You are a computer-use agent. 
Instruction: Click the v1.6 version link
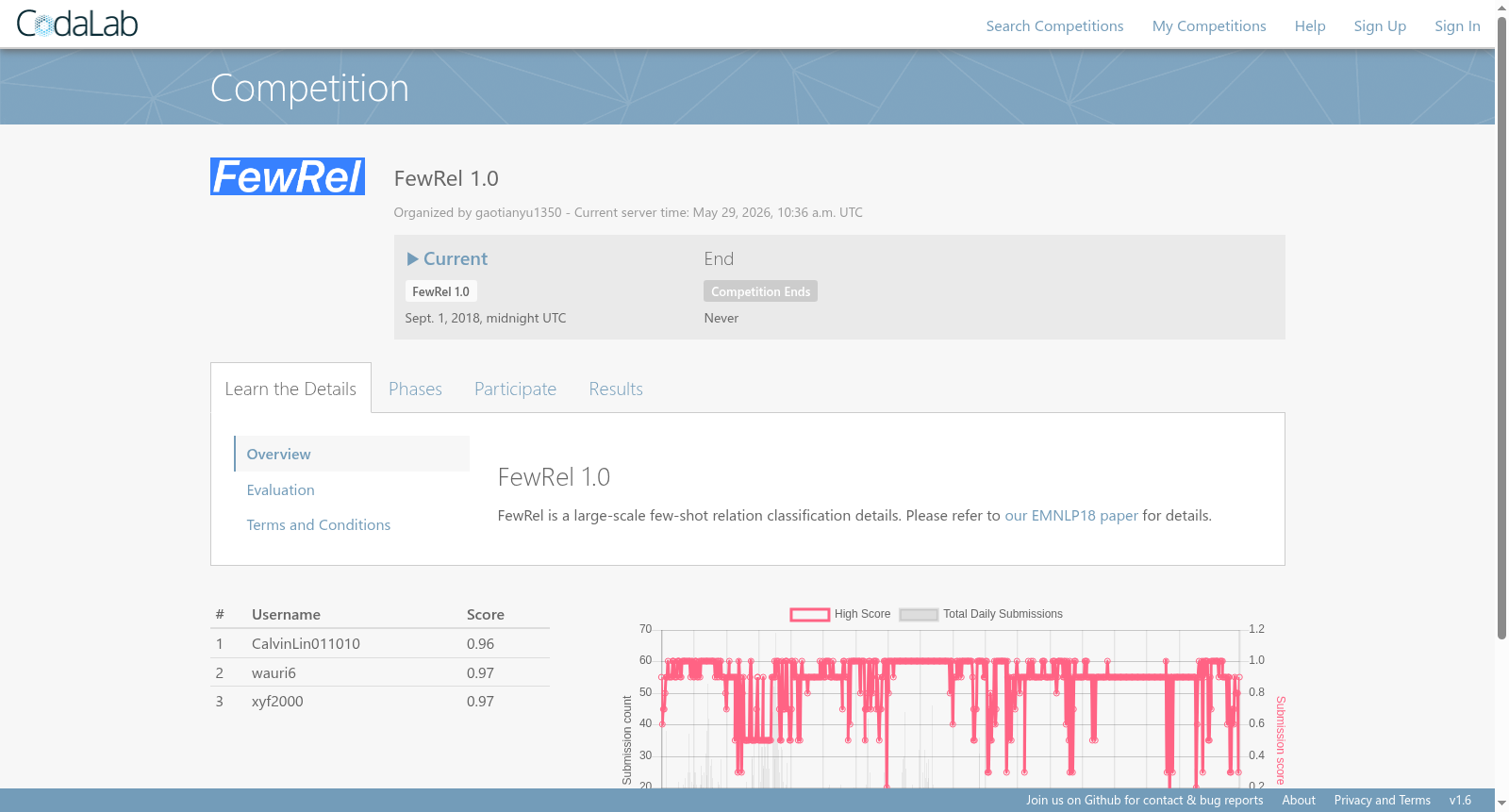[1460, 801]
